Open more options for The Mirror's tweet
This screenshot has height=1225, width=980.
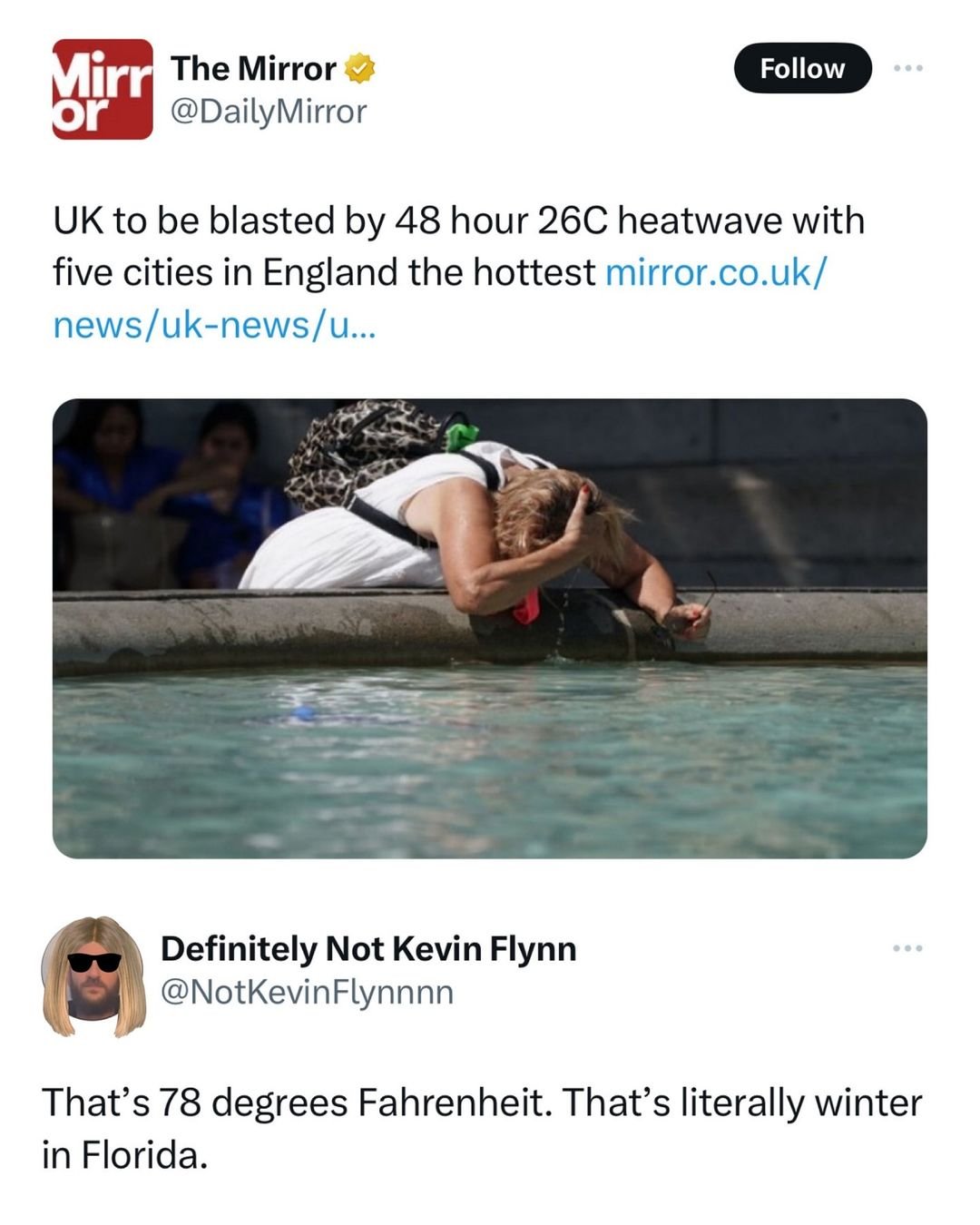pos(906,68)
